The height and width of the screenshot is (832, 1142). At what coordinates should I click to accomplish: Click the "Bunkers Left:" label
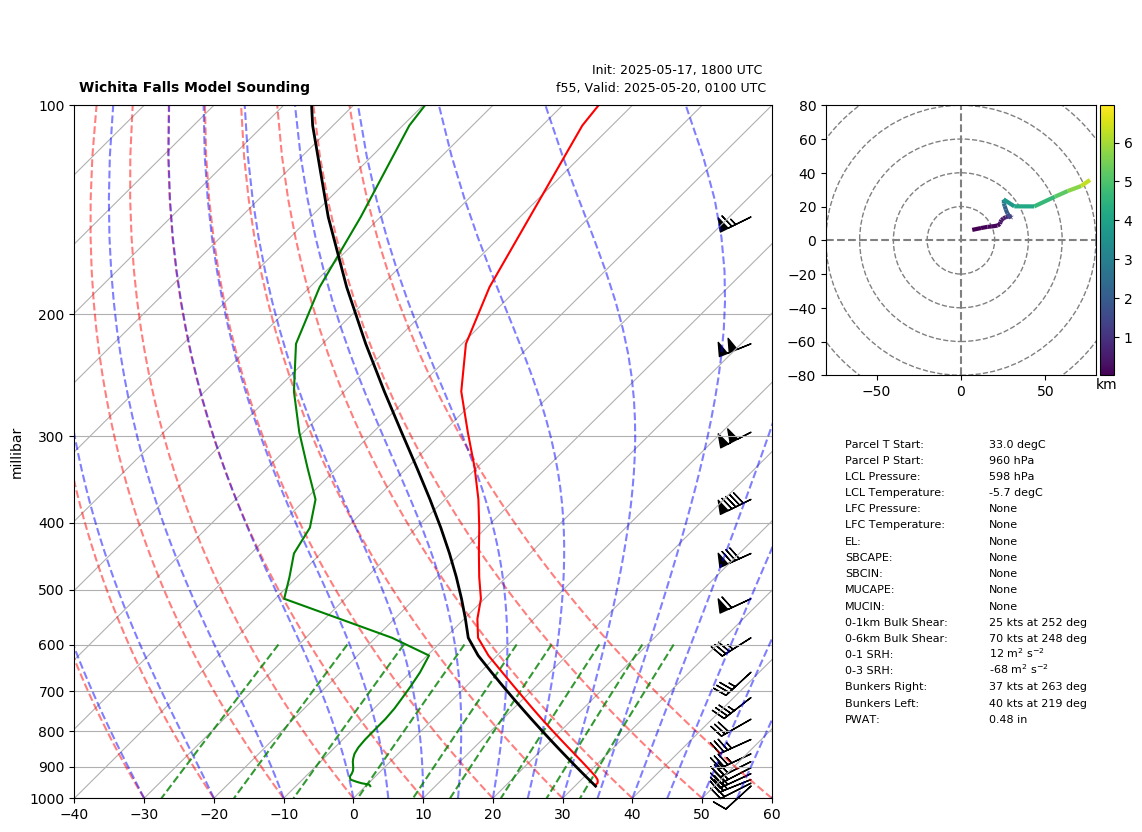click(x=882, y=703)
